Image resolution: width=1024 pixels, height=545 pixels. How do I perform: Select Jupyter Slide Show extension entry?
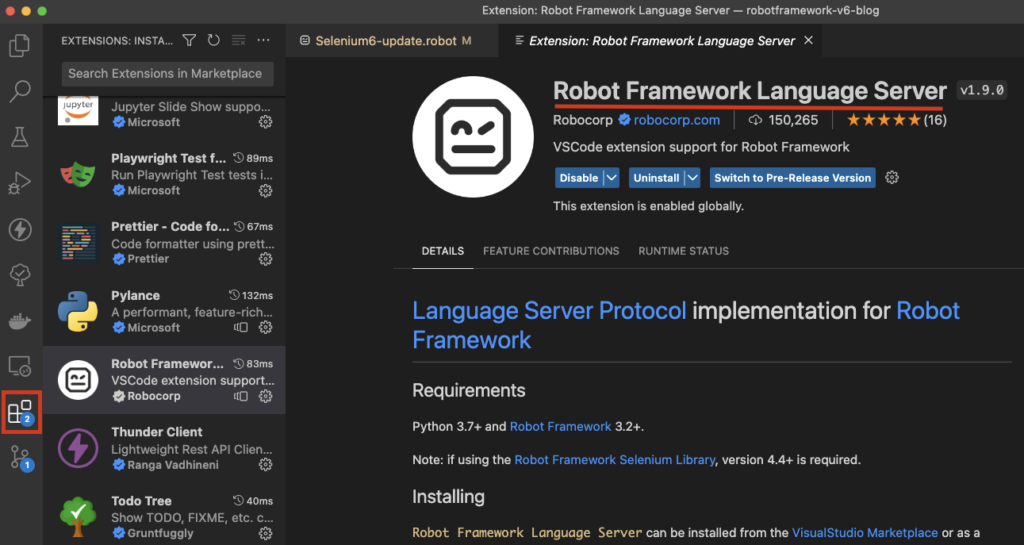165,114
